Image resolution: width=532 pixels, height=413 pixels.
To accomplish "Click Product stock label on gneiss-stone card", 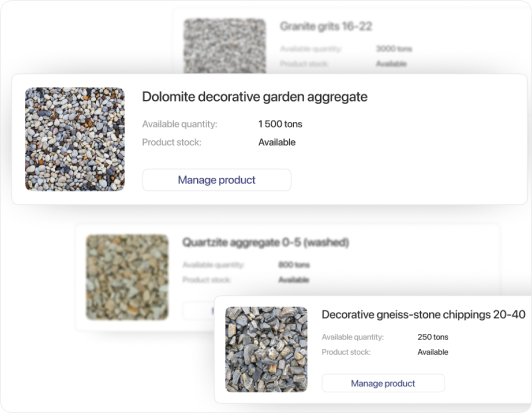I will [x=346, y=352].
